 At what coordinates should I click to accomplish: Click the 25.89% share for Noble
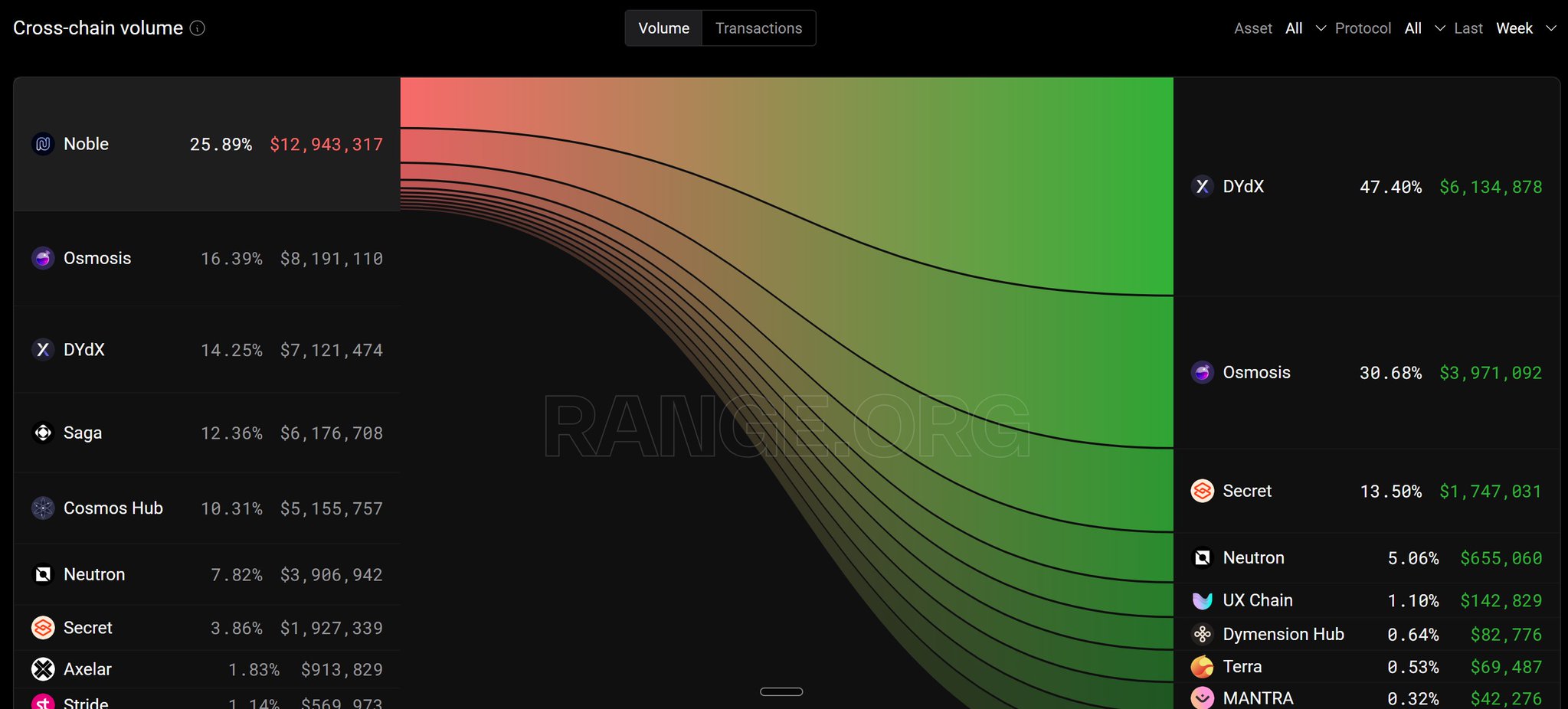221,144
